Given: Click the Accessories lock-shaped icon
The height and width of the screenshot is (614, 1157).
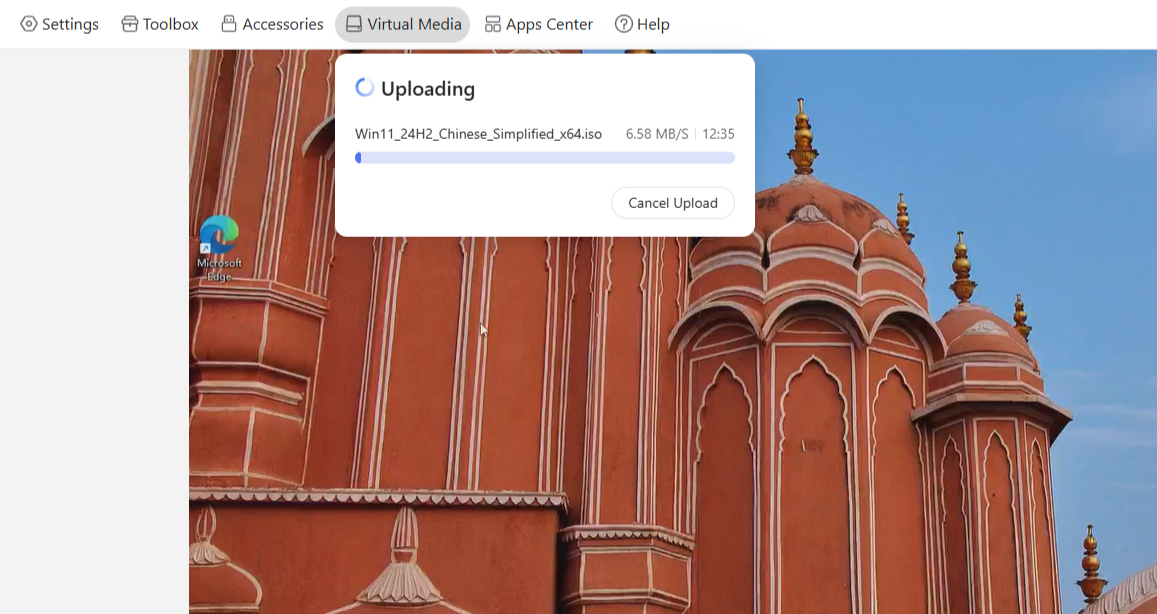Looking at the screenshot, I should [229, 24].
